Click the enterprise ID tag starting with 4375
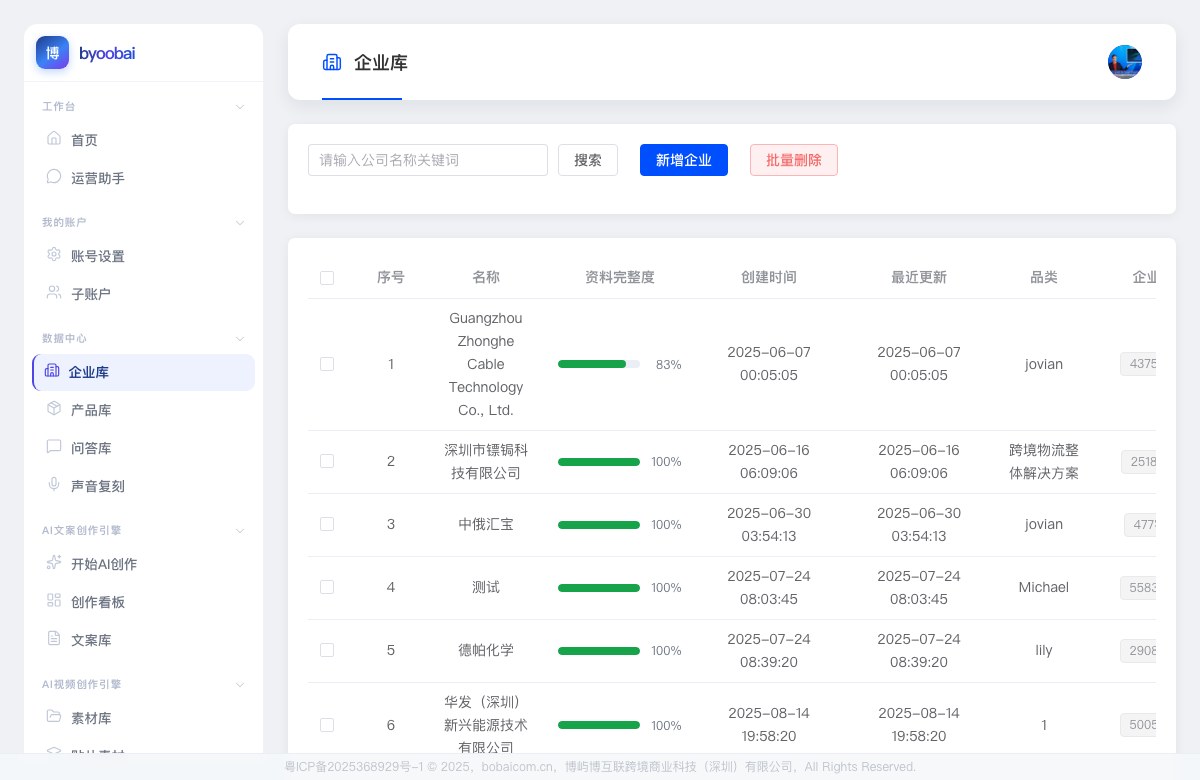The image size is (1200, 780). click(x=1138, y=364)
